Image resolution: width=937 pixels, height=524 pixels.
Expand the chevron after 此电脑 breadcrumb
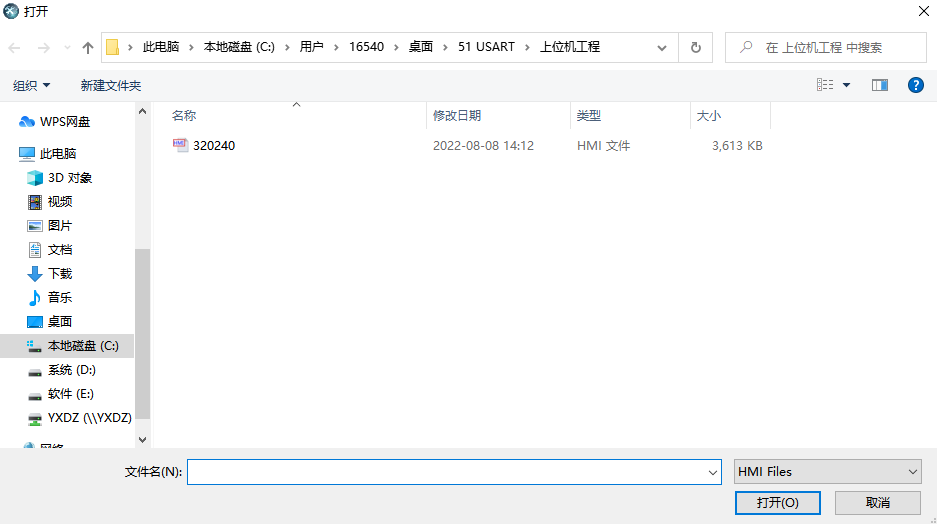(191, 47)
